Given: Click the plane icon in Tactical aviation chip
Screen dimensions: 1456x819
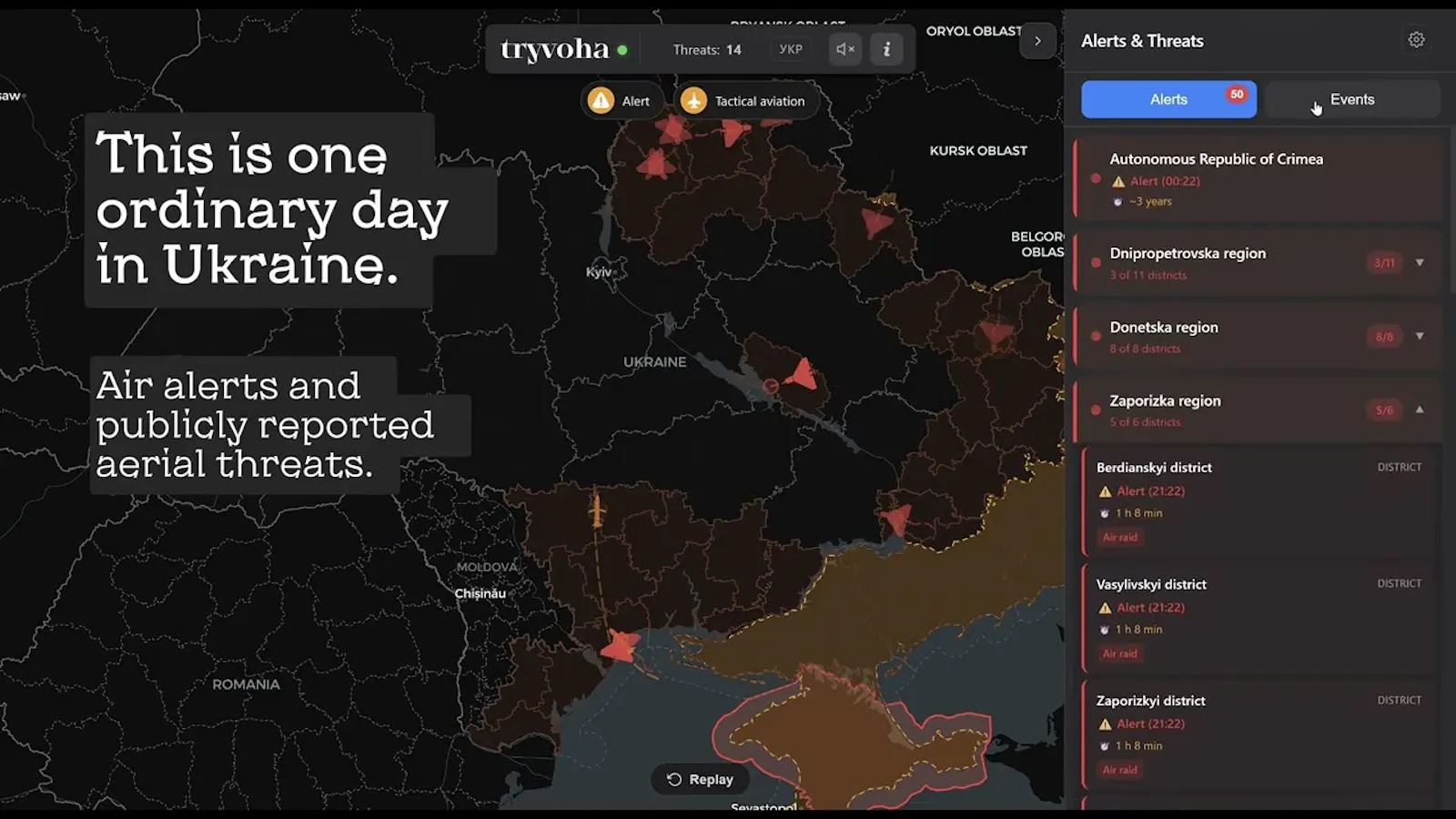Looking at the screenshot, I should point(693,101).
